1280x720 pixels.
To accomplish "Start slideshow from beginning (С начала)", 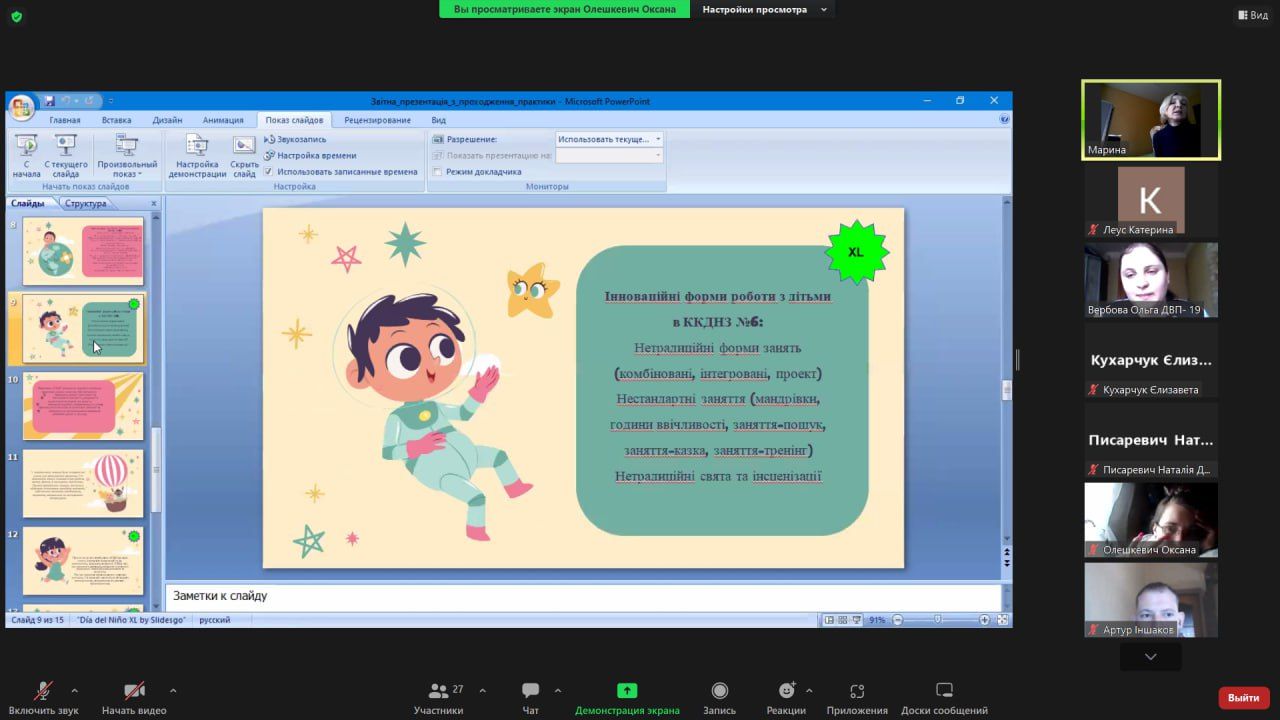I will 27,156.
